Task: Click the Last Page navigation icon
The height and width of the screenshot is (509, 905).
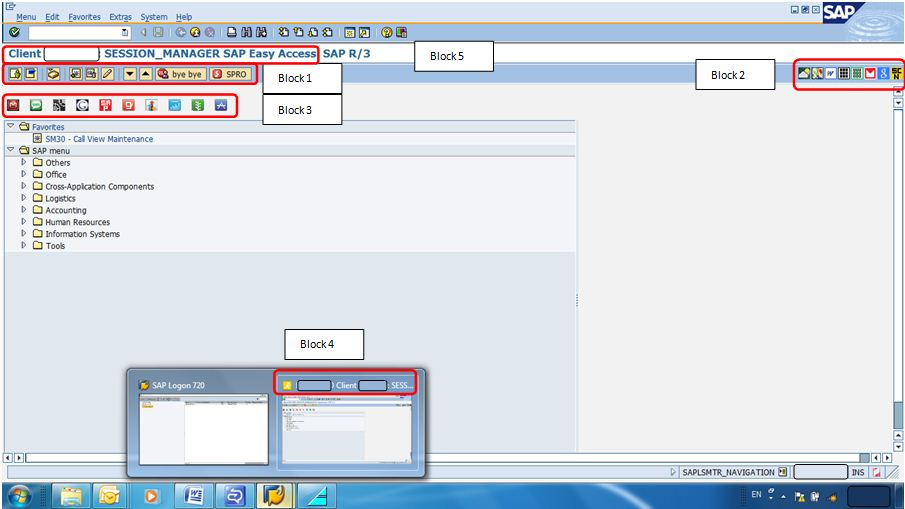Action: [x=327, y=32]
